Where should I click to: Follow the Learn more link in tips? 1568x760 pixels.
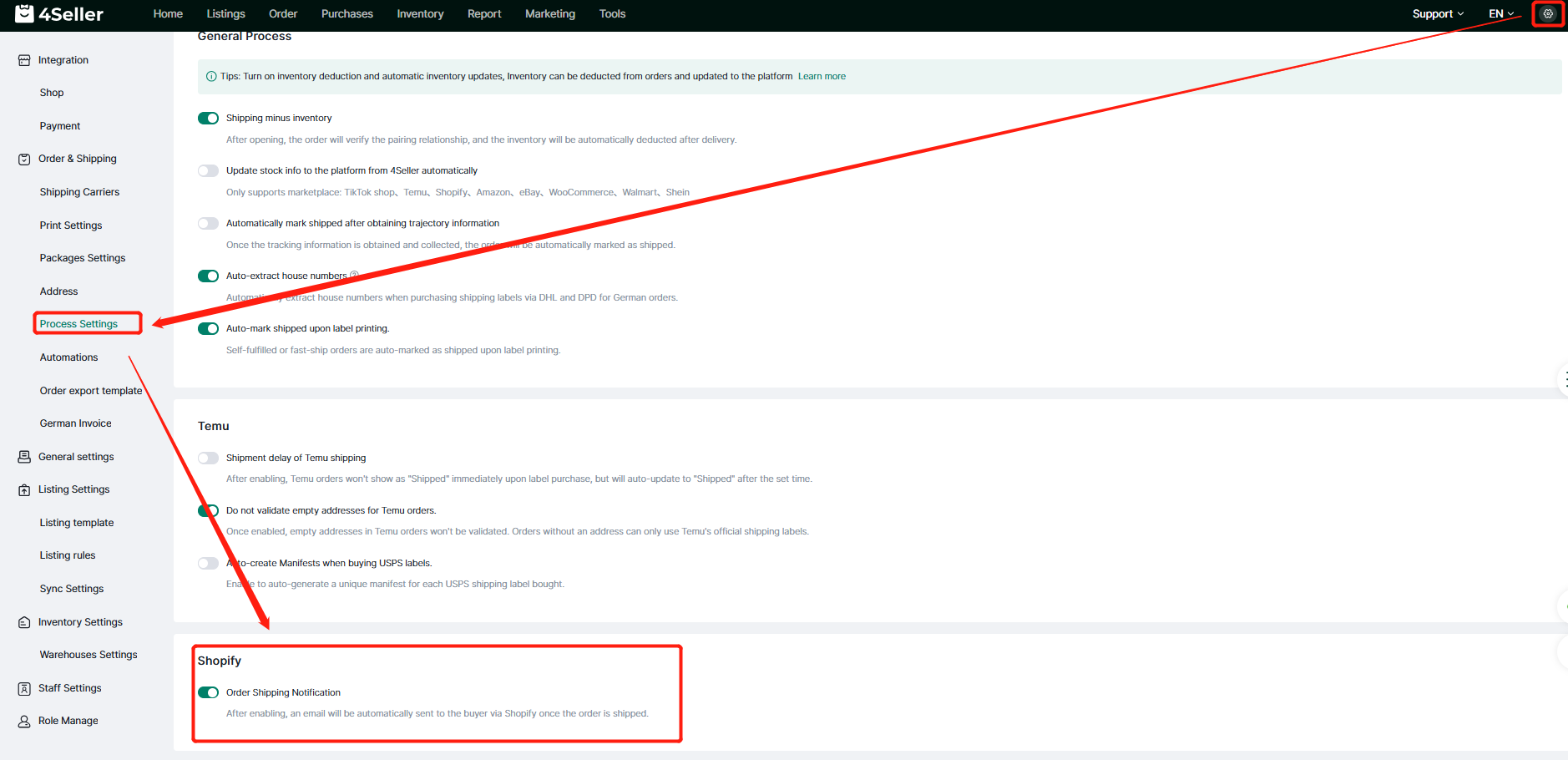(x=822, y=77)
